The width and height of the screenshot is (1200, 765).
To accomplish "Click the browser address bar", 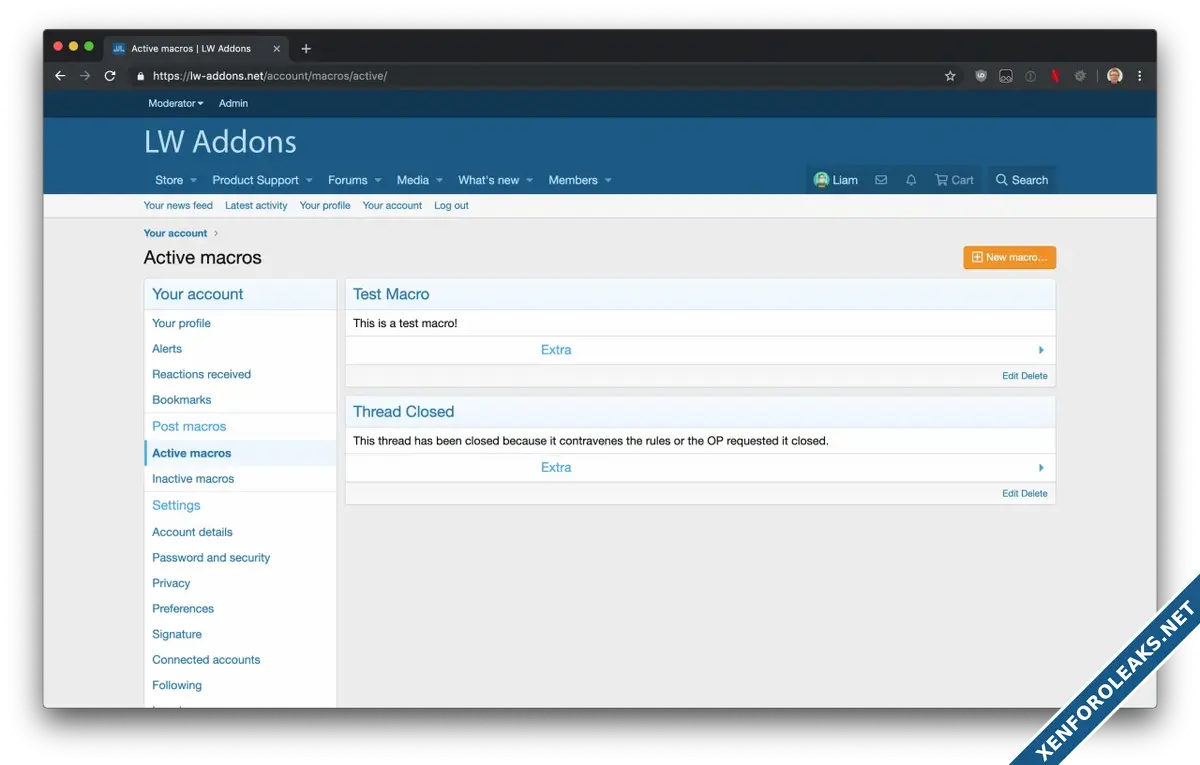I will 540,76.
